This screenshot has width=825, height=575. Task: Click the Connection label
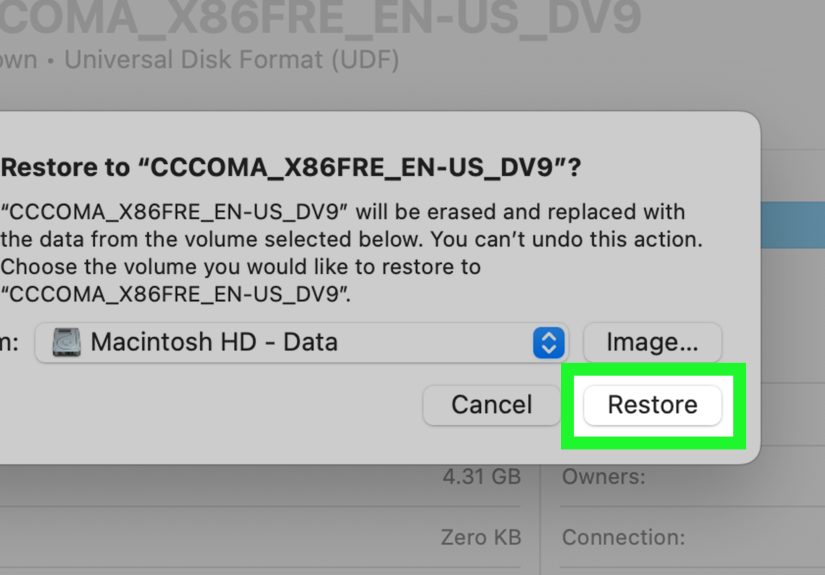click(623, 537)
